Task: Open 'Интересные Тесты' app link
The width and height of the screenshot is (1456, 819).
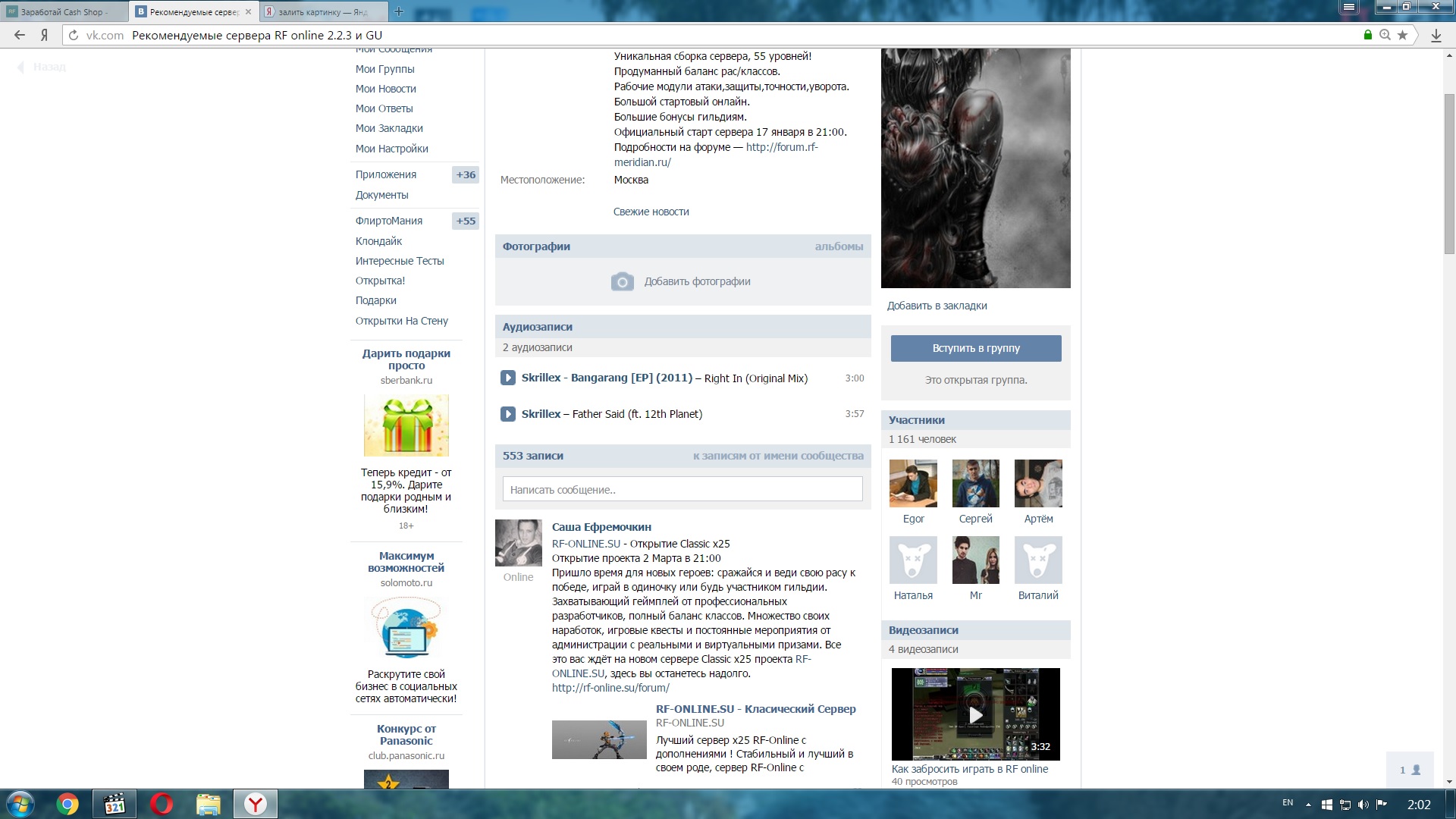Action: pos(400,261)
